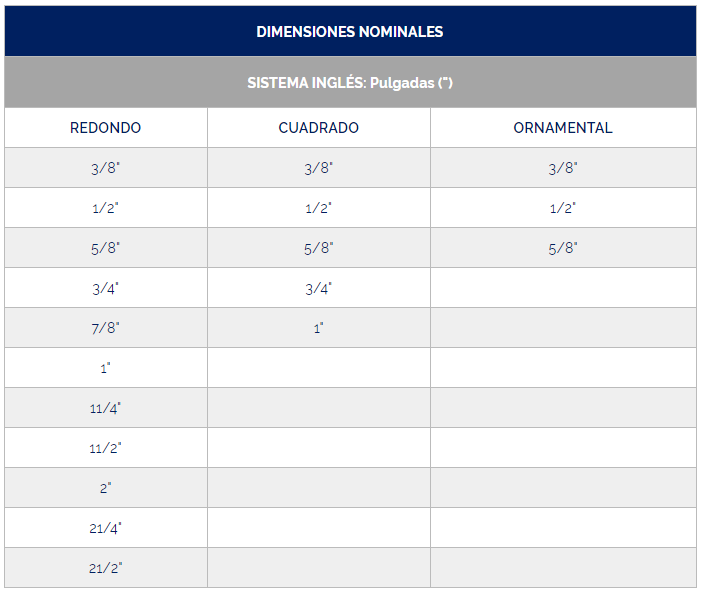This screenshot has width=704, height=593.
Task: Click the 2" cell in REDONDO column
Action: [105, 488]
